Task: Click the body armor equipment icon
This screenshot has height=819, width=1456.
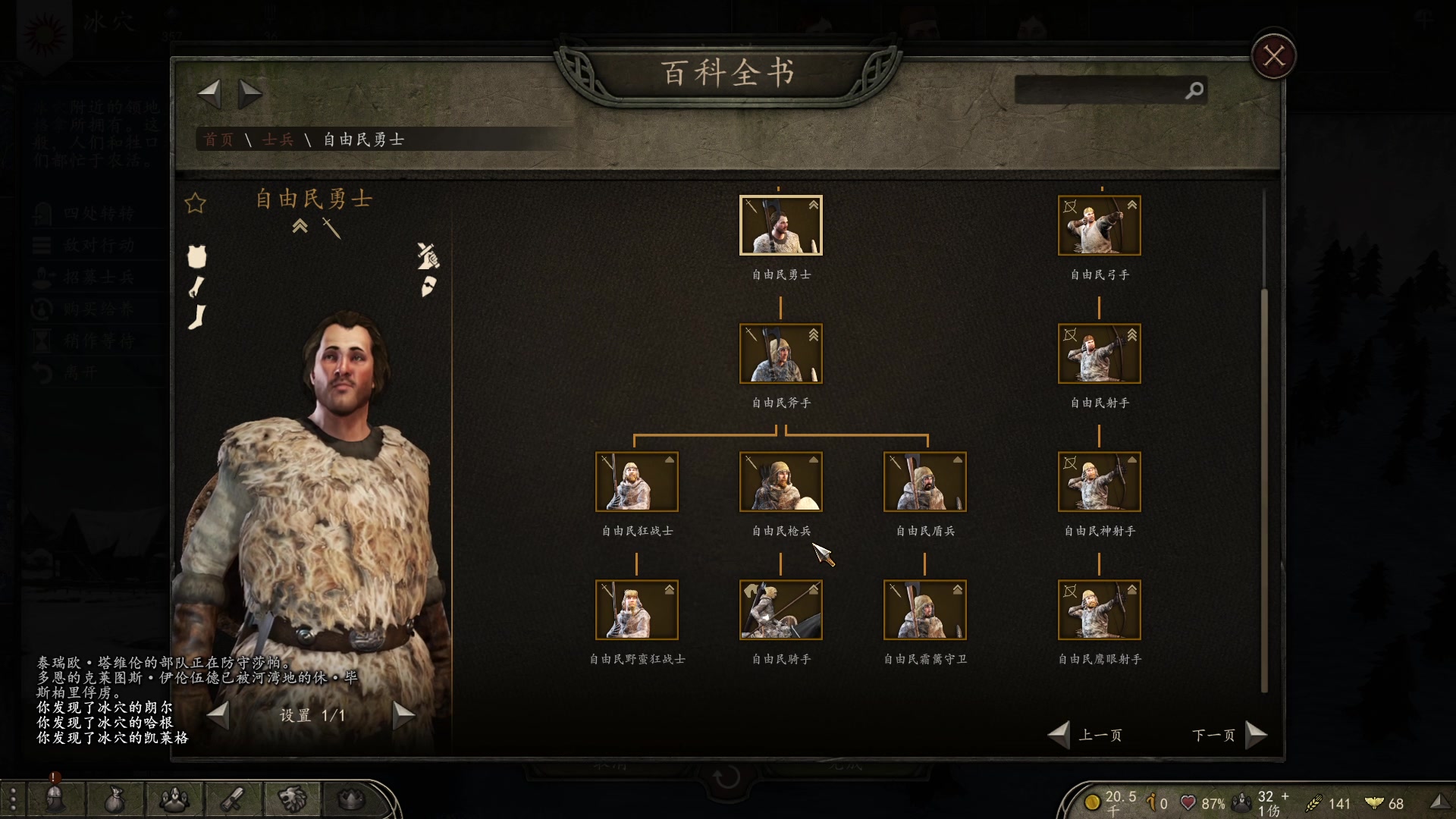Action: point(197,256)
